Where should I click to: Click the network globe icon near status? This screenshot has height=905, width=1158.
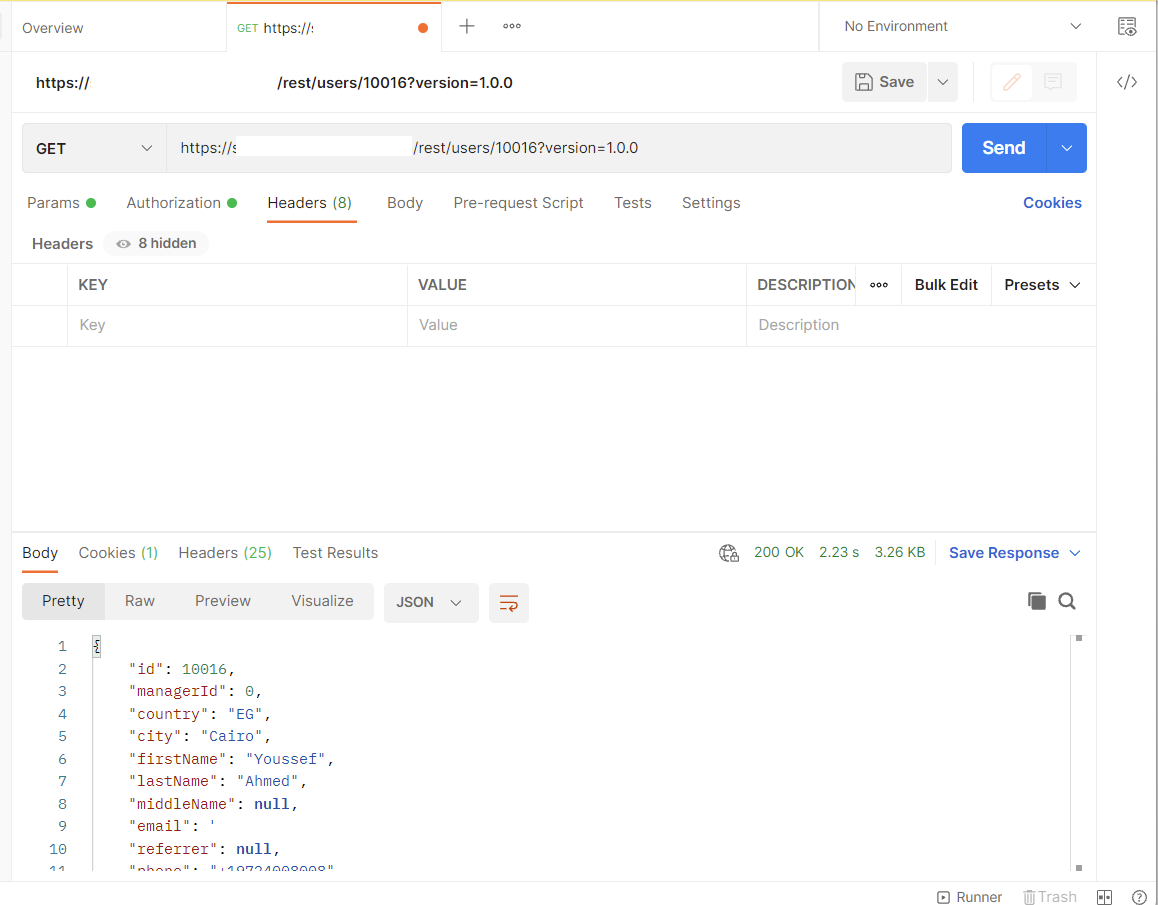point(729,553)
